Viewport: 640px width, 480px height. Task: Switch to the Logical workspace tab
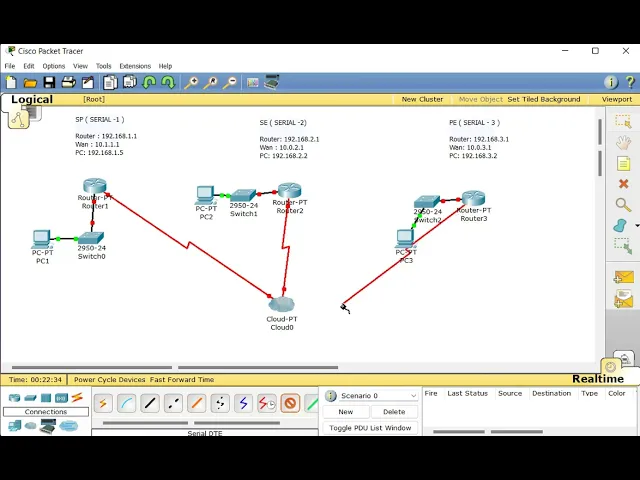[32, 99]
